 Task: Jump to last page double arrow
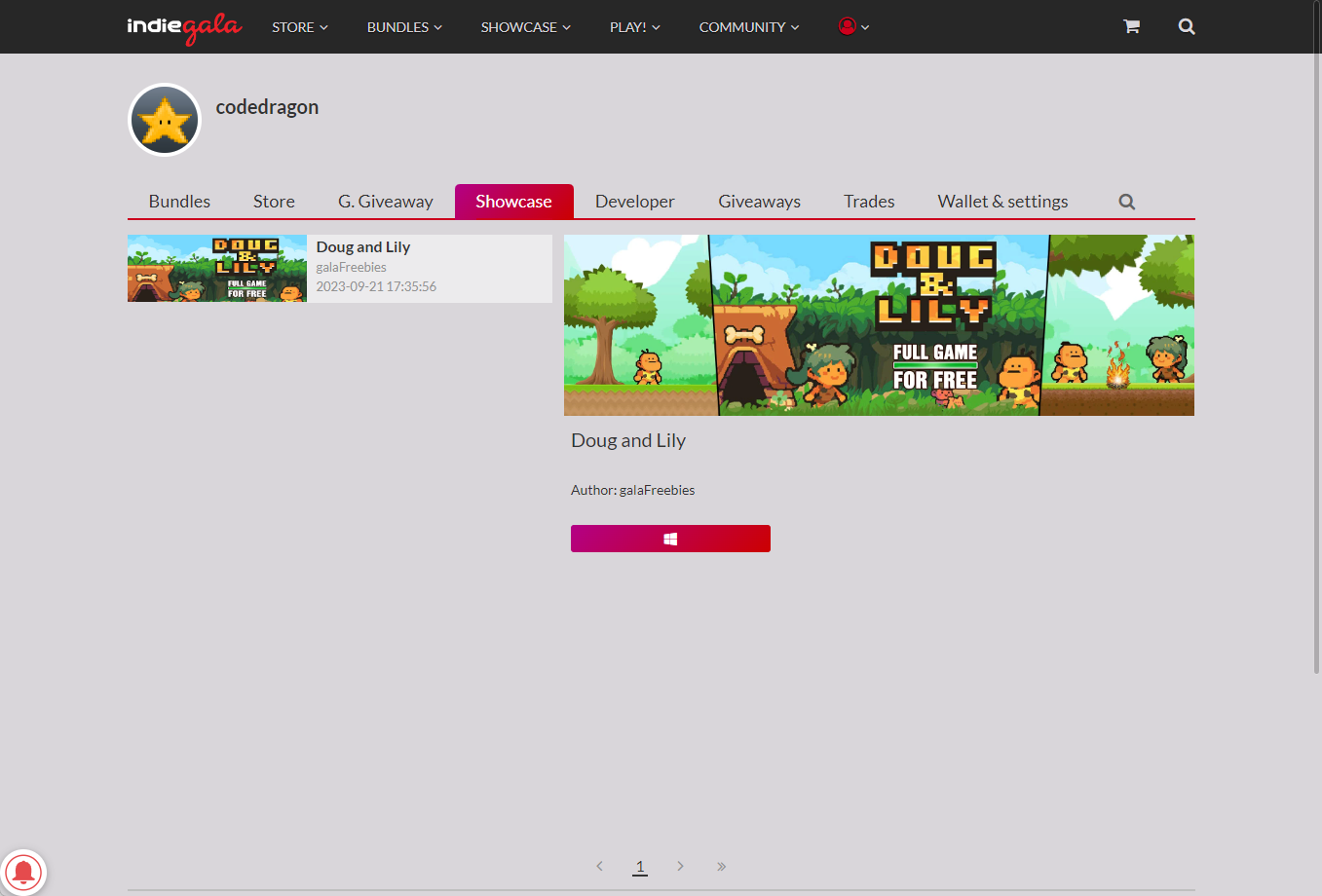(721, 866)
